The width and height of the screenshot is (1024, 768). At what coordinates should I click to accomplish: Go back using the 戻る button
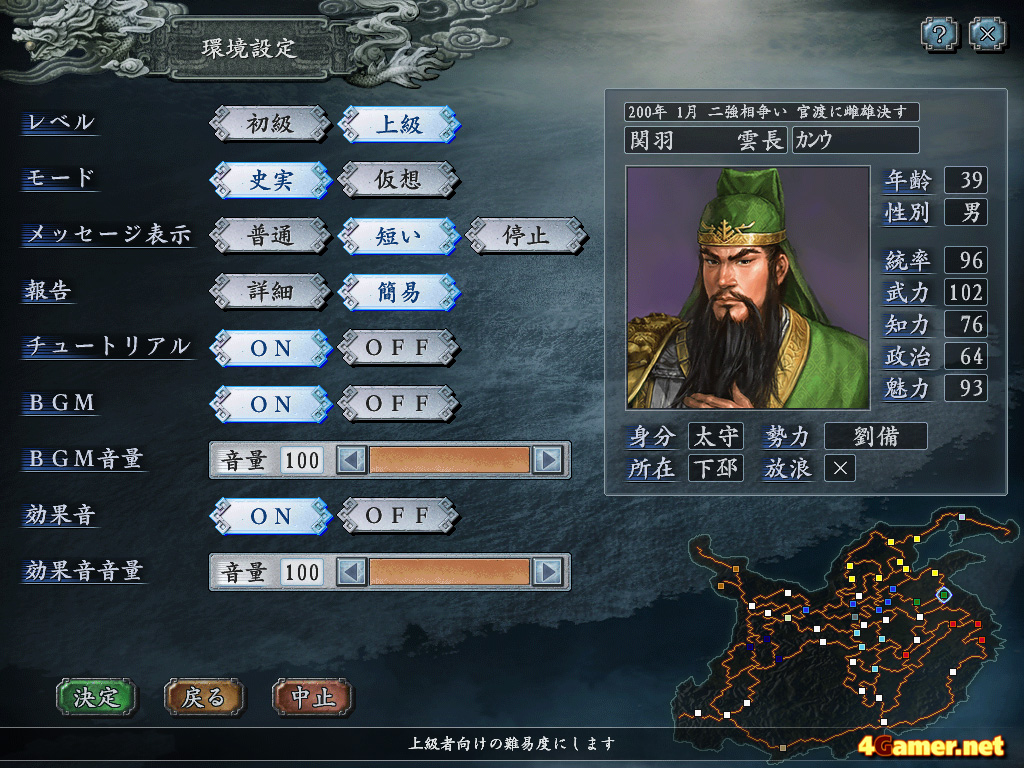(x=204, y=697)
